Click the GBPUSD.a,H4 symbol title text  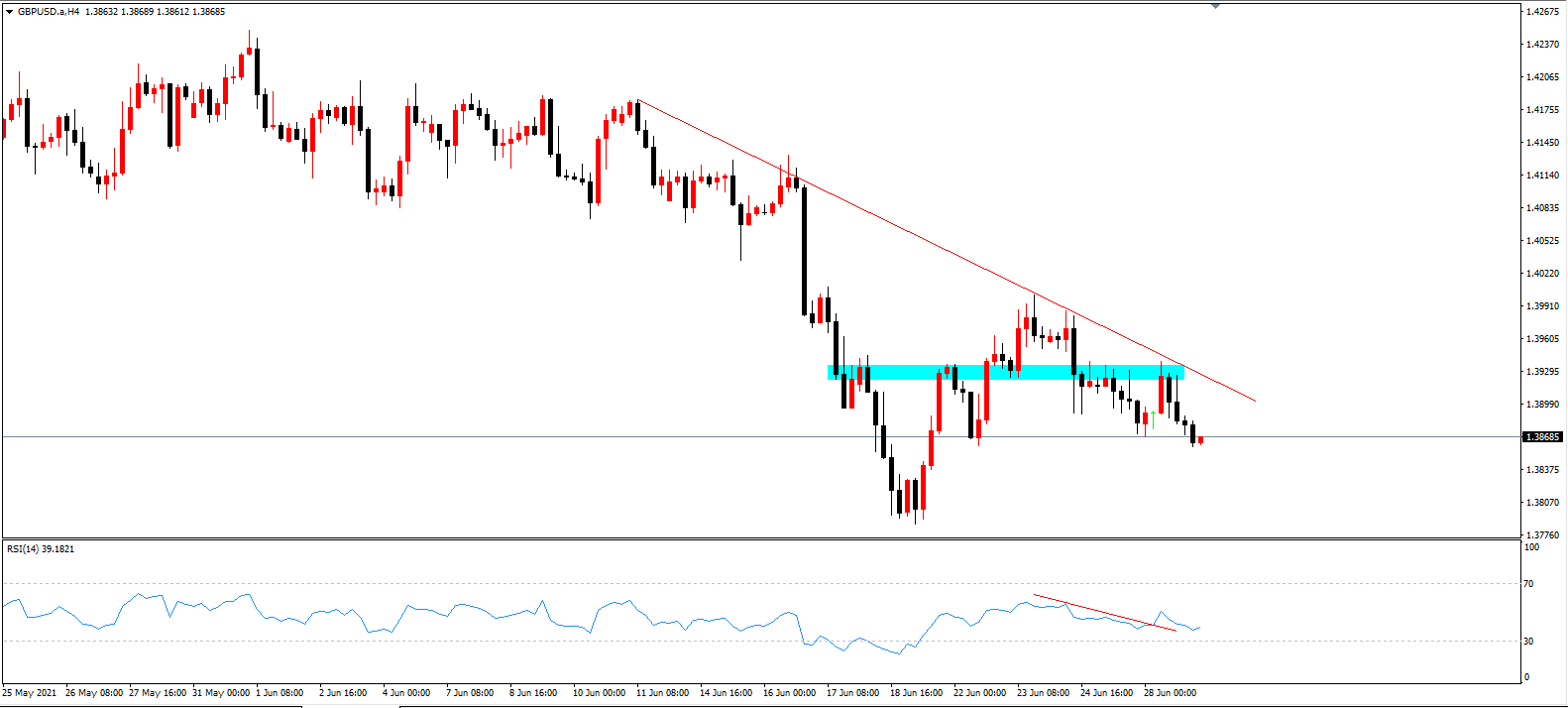pyautogui.click(x=49, y=12)
